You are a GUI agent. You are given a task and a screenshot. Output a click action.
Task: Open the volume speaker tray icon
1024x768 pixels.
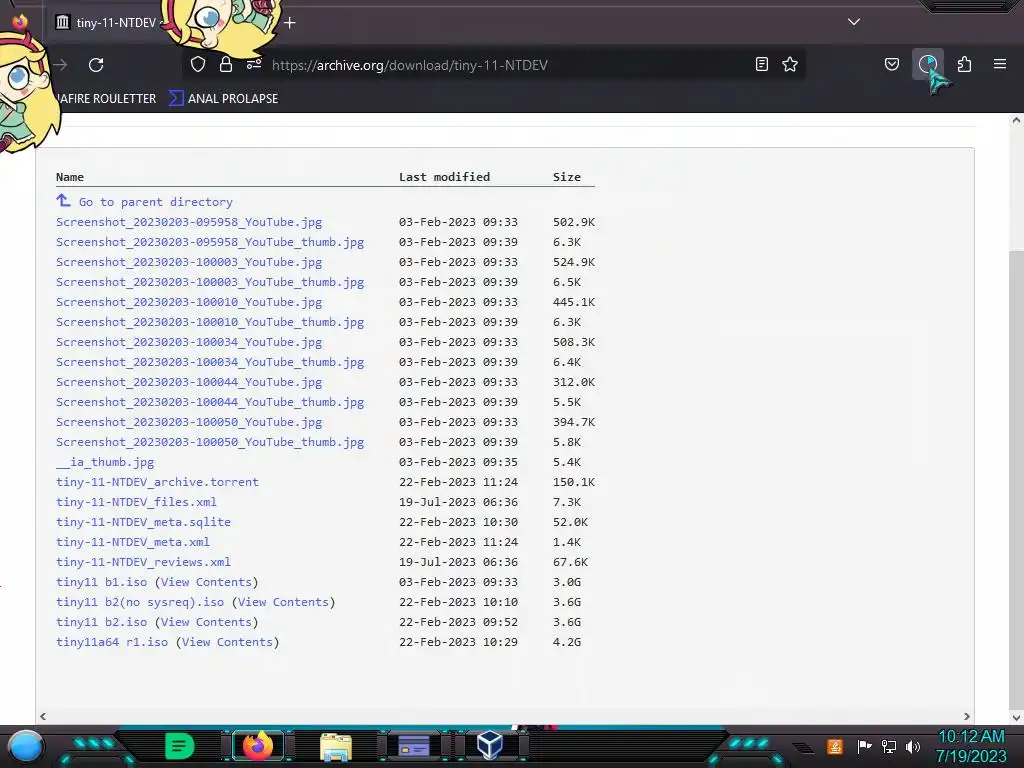[913, 746]
